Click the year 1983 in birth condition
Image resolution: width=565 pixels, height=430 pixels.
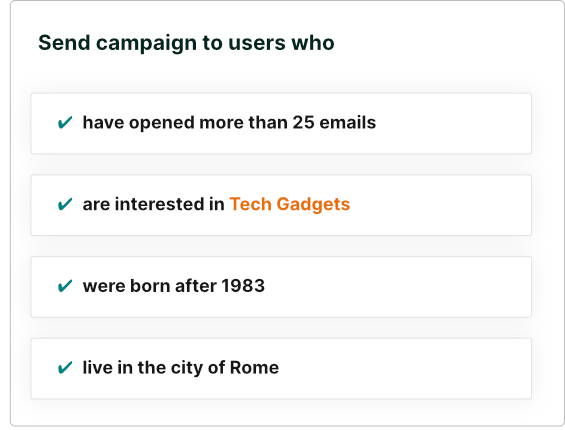coord(243,286)
